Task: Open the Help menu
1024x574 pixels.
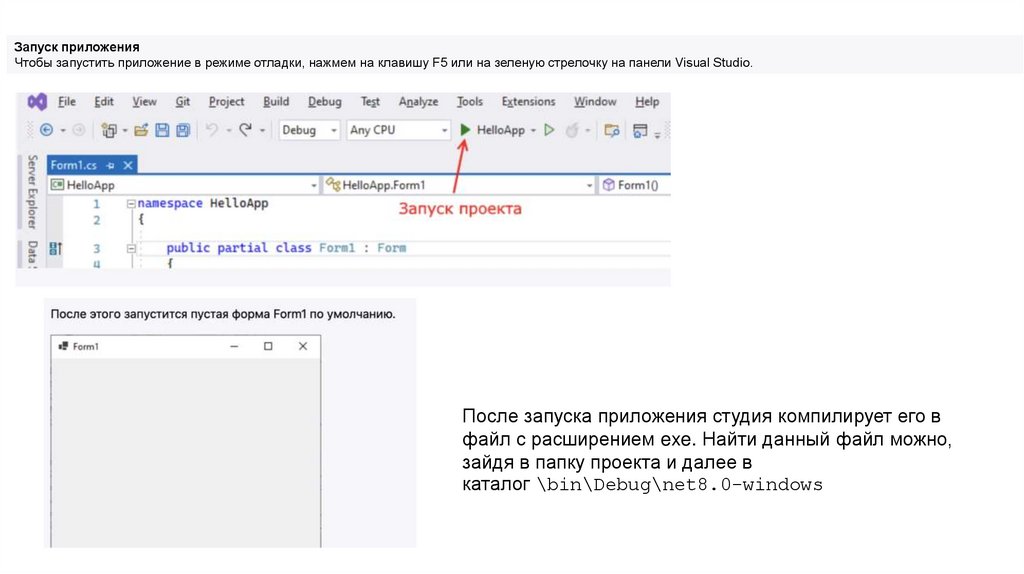Action: (647, 101)
